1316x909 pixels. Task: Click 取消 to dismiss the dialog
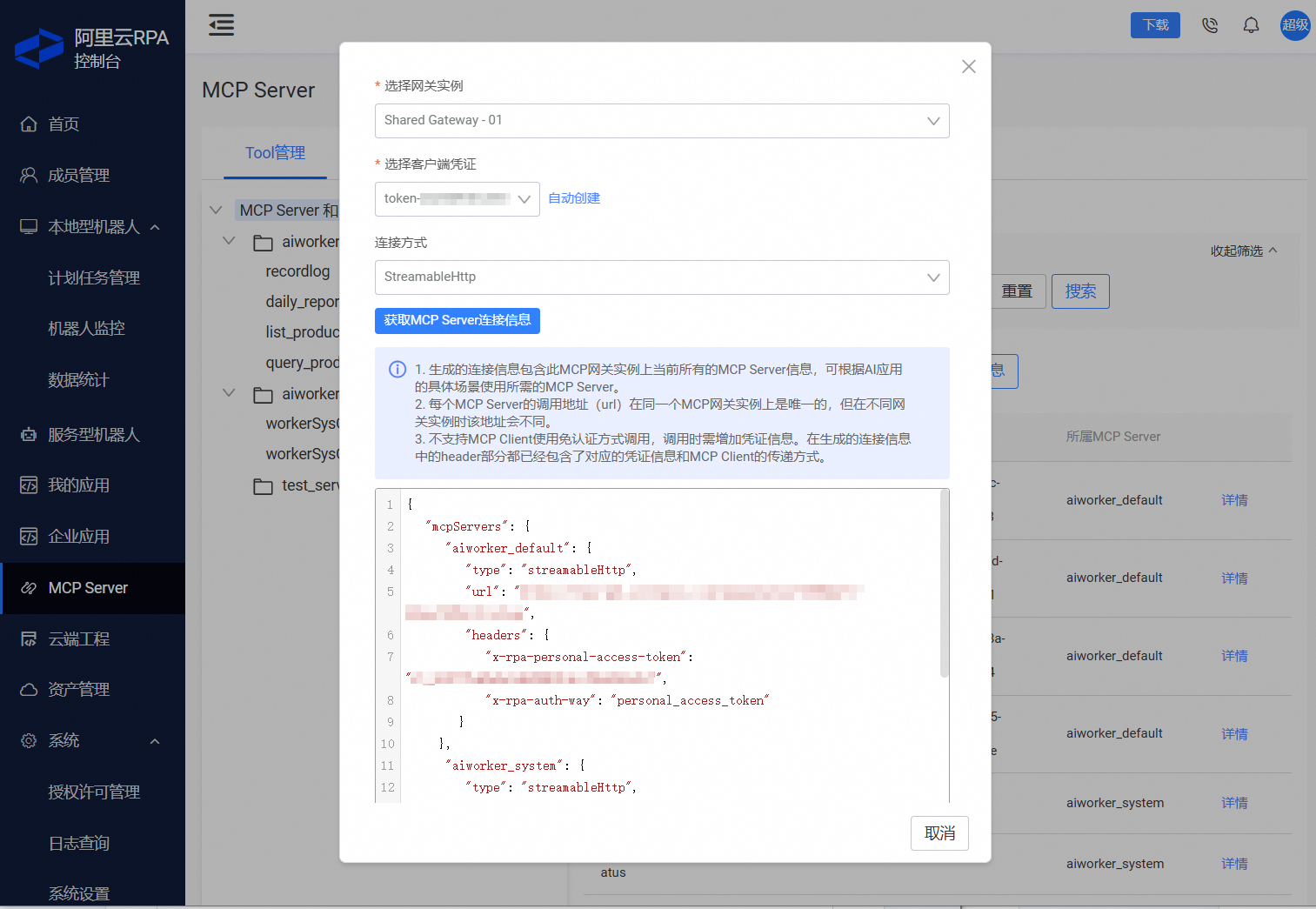[x=939, y=833]
